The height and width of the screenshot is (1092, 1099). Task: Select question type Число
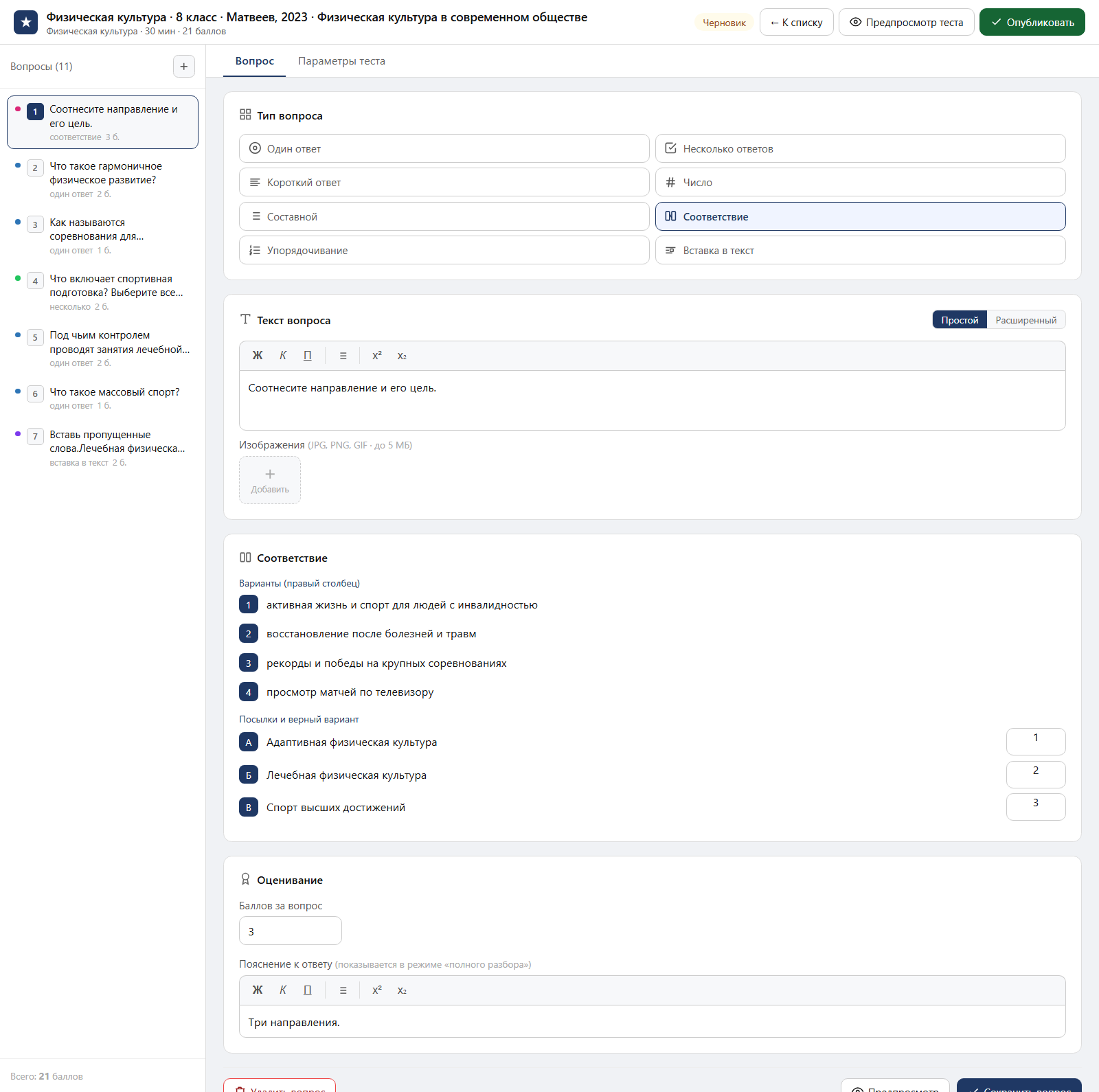(861, 183)
